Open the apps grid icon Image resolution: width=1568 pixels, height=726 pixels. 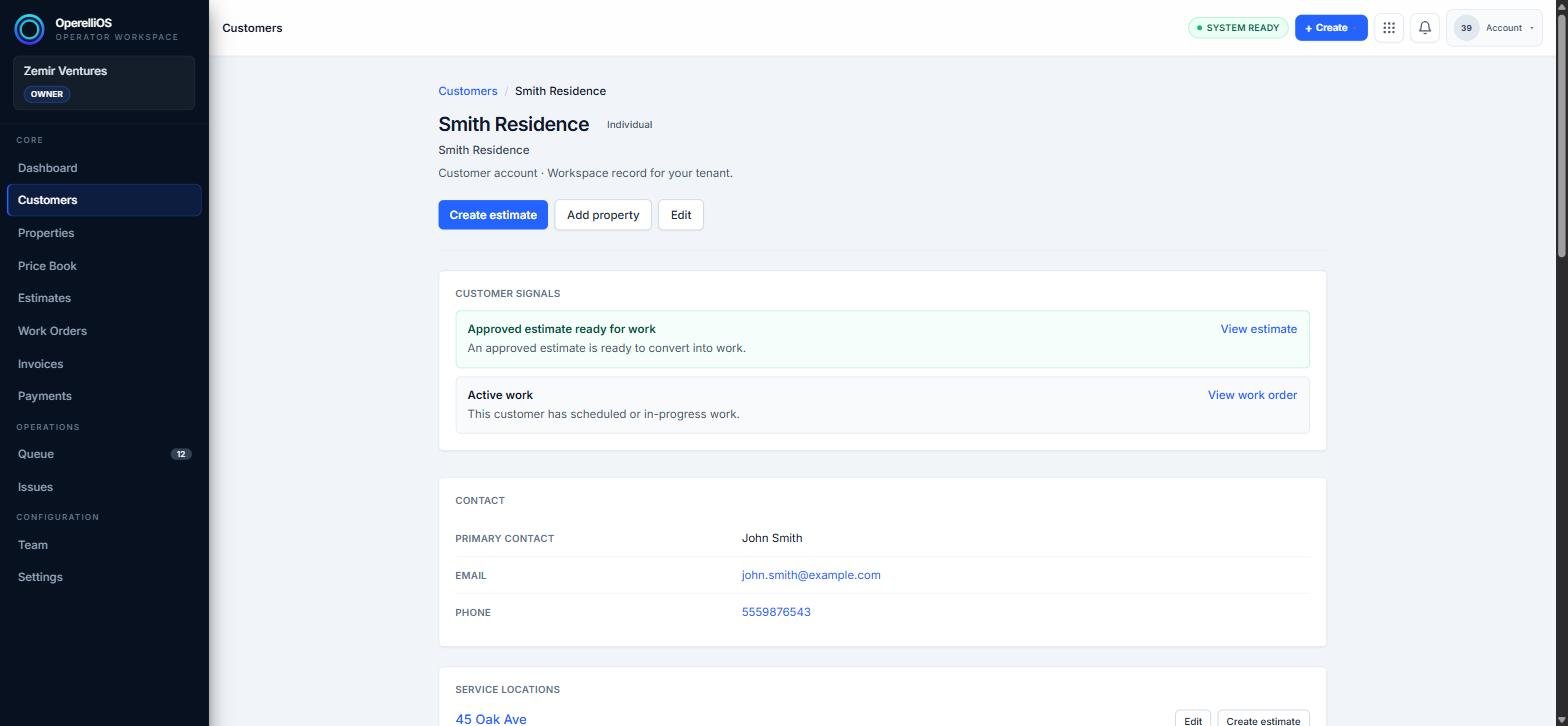tap(1389, 28)
